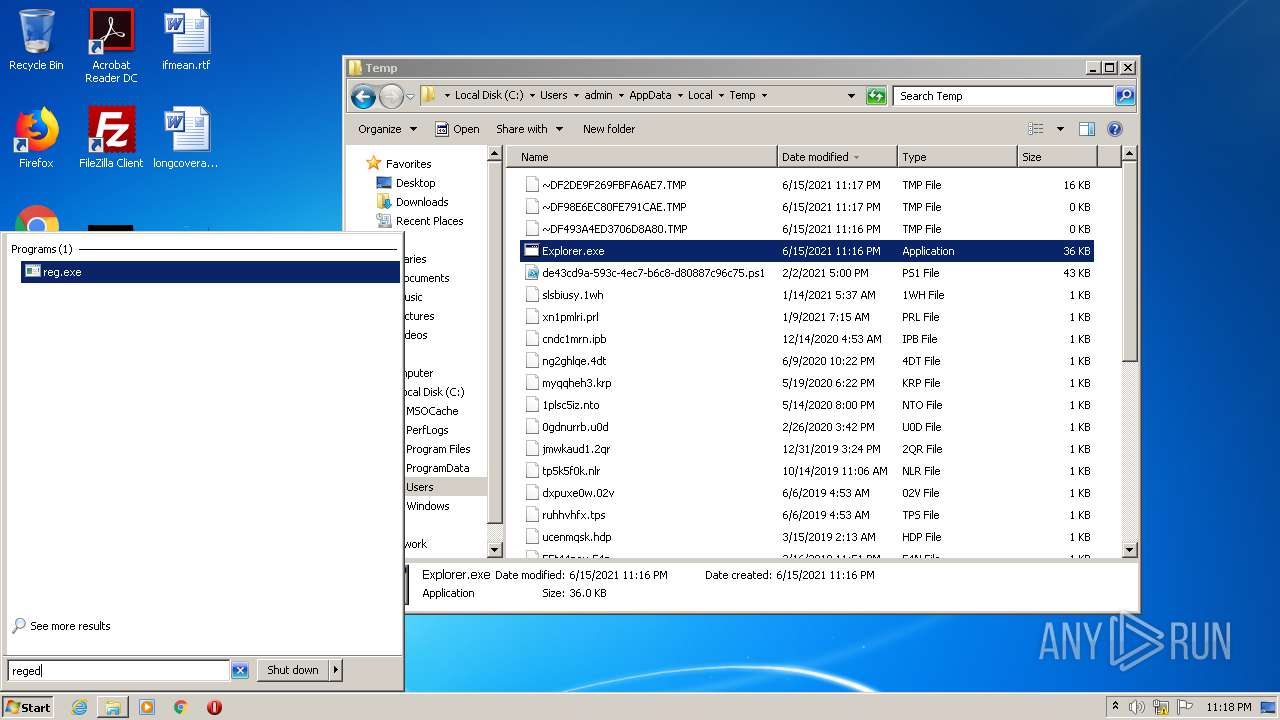Open Chrome from the taskbar

pos(181,707)
